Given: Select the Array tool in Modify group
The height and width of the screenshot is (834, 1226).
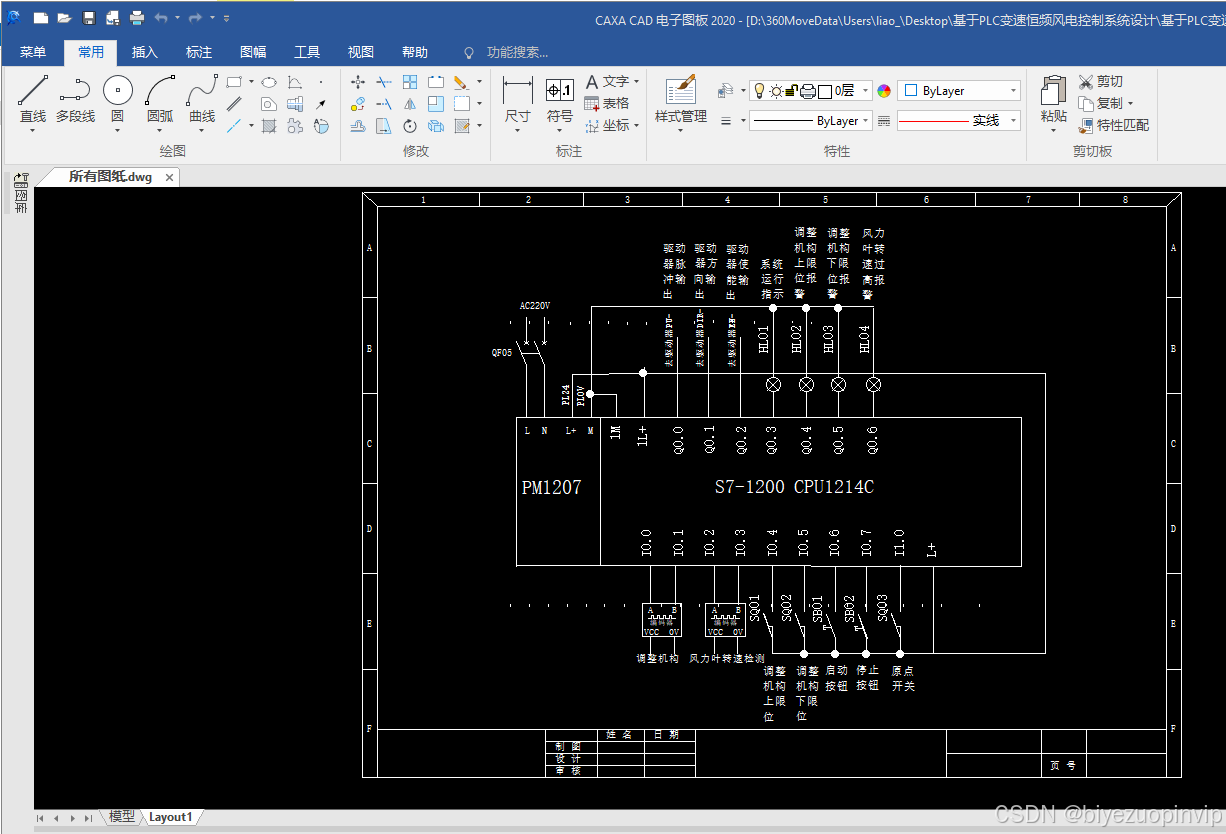Looking at the screenshot, I should tap(410, 82).
